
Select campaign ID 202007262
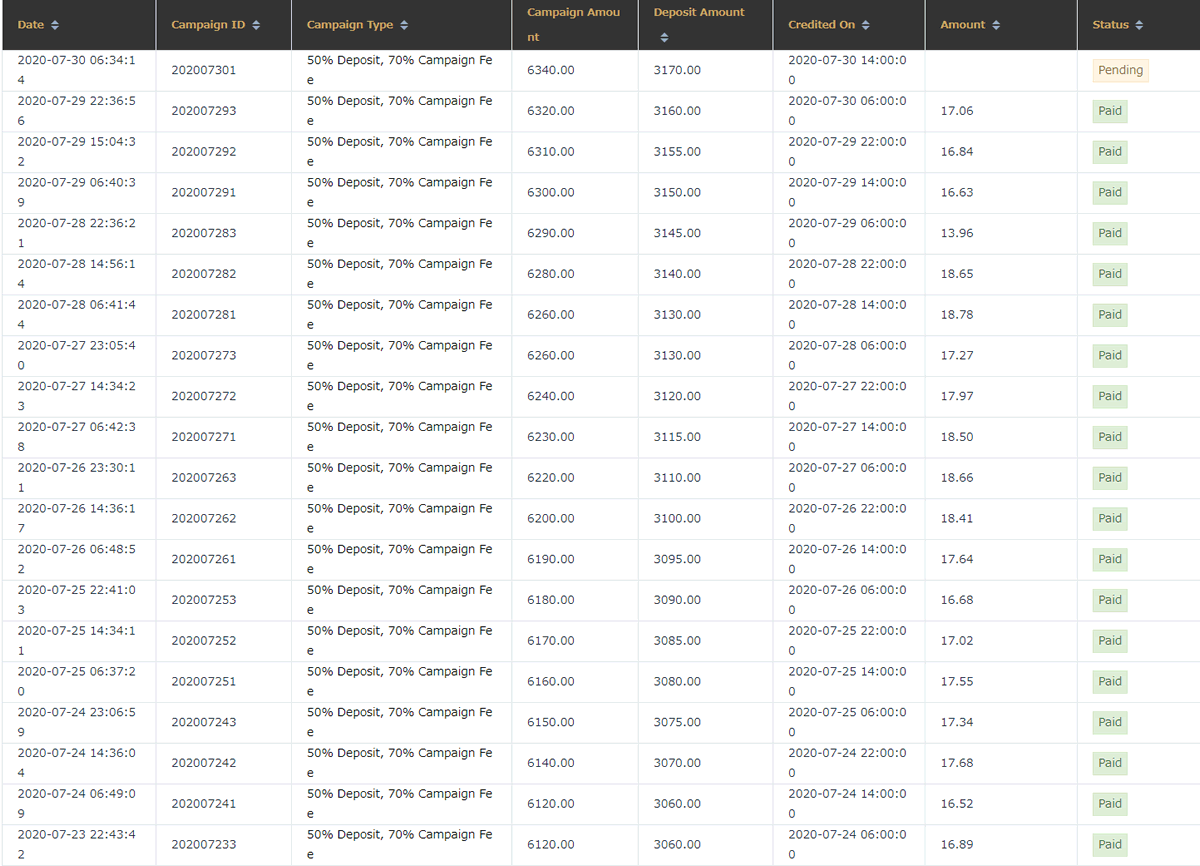[204, 519]
